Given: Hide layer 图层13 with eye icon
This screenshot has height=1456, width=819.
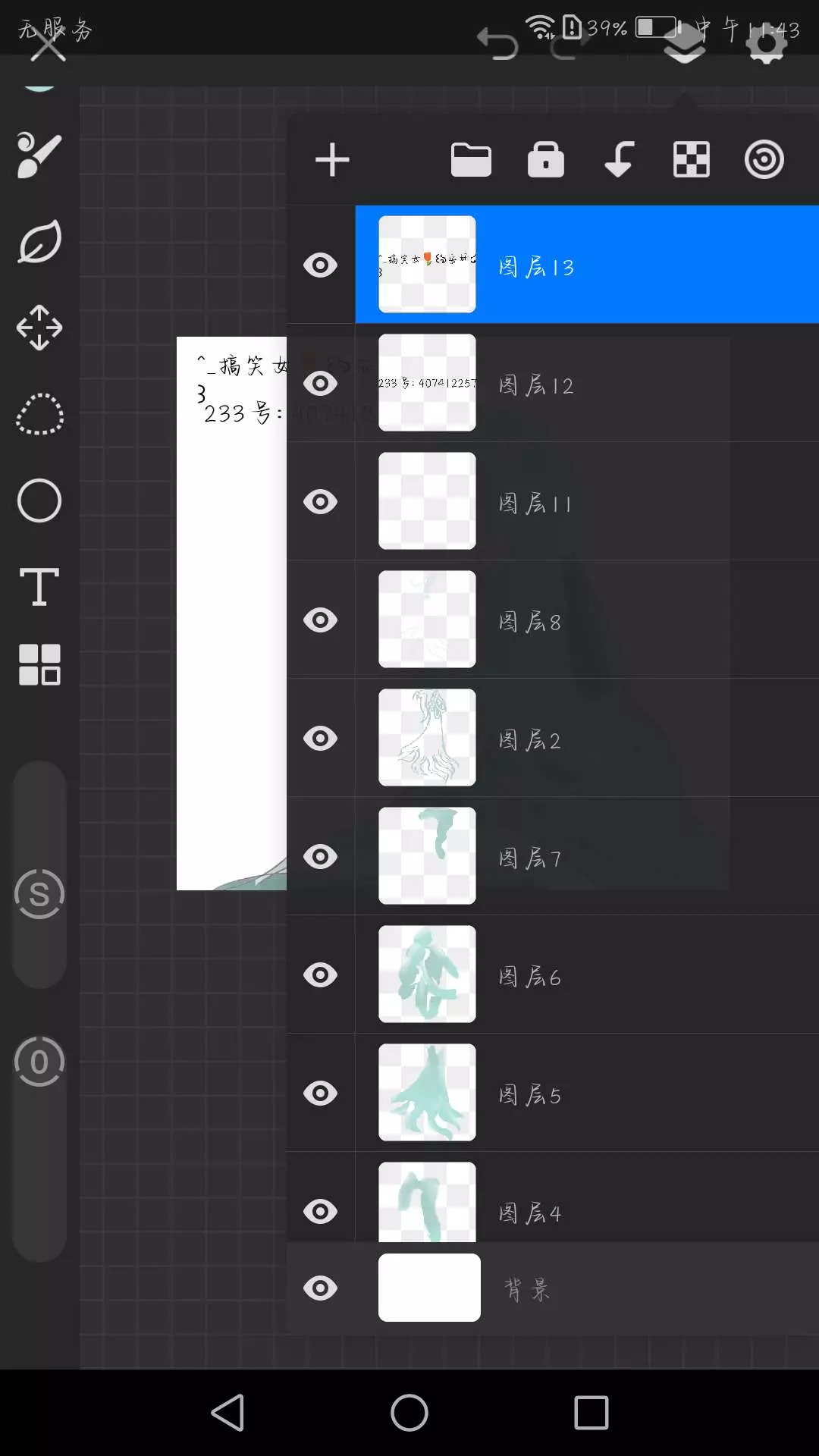Looking at the screenshot, I should pos(320,265).
